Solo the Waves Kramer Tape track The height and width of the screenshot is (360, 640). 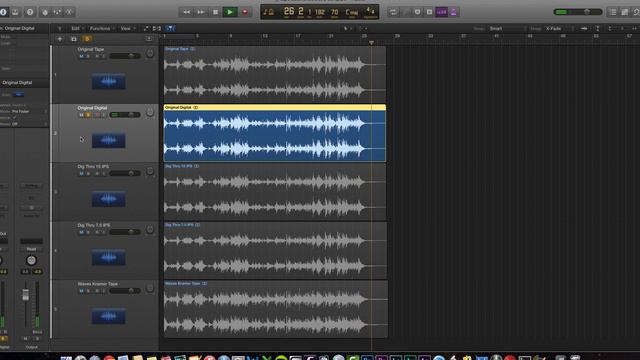tap(88, 291)
